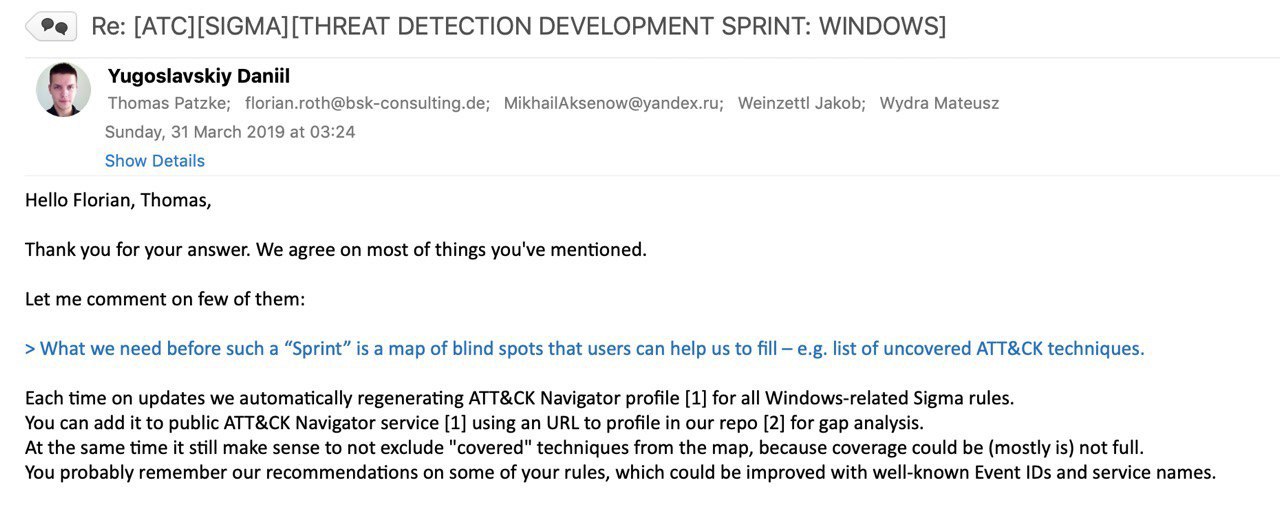The image size is (1280, 505).
Task: Click the line about not excluding covered techniques
Action: click(586, 448)
